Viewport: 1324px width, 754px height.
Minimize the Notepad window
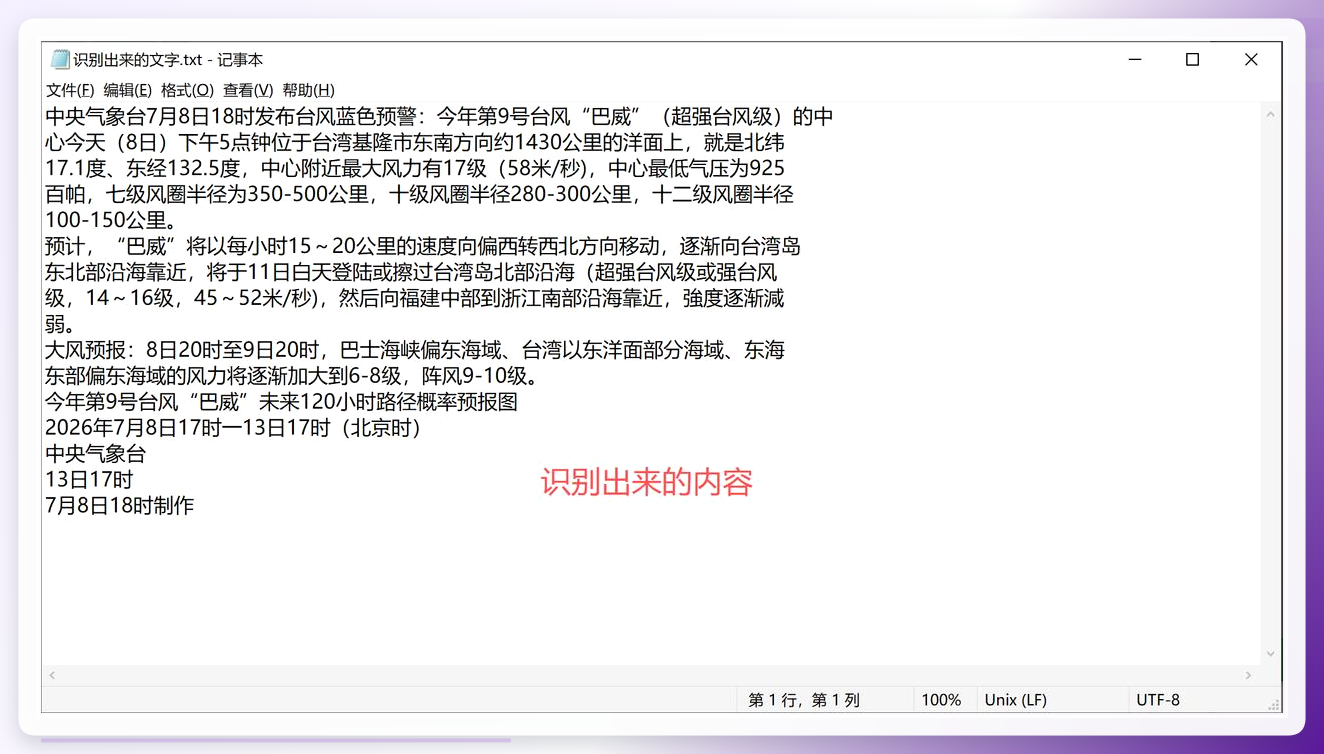[1135, 60]
